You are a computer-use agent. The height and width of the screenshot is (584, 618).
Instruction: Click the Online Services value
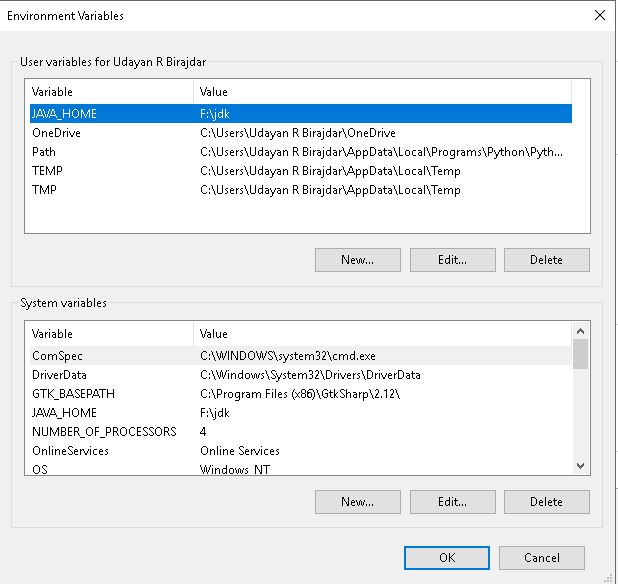click(x=240, y=450)
